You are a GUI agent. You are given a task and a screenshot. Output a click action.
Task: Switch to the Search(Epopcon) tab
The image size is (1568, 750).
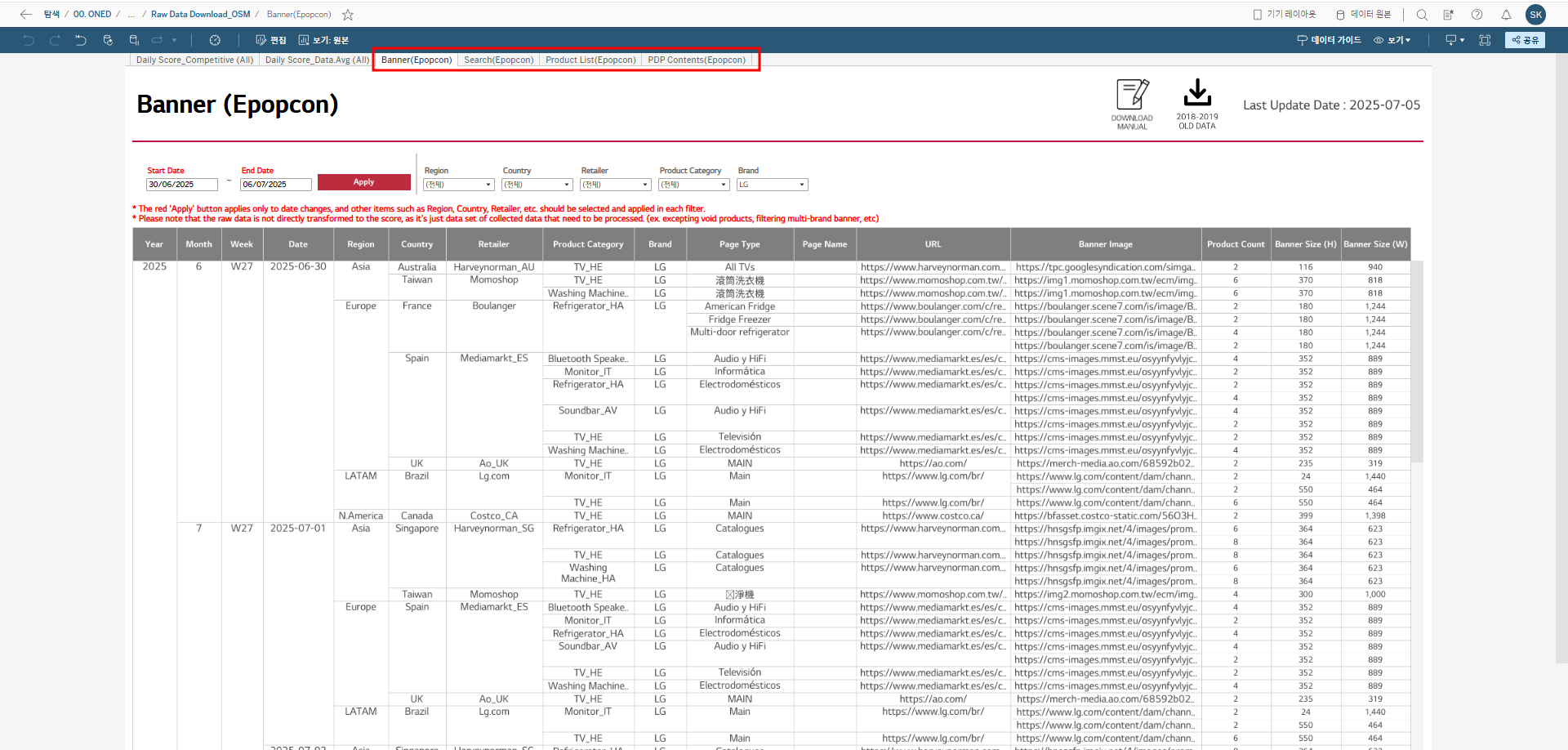tap(498, 60)
